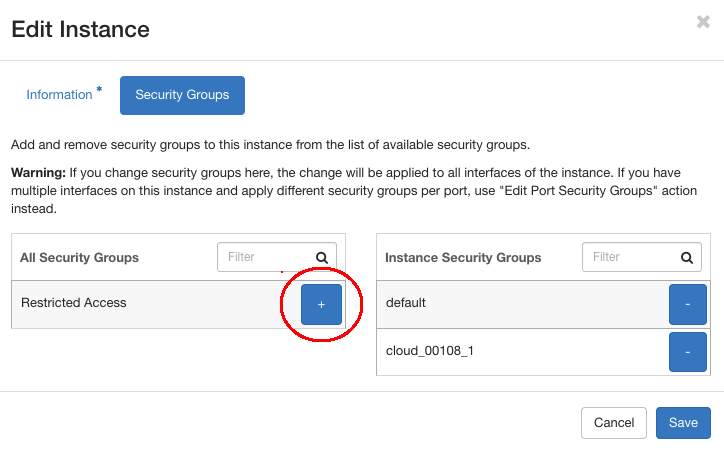Remove cloud_00108_1 group with minus button
Screen dimensions: 724x451
tap(687, 352)
